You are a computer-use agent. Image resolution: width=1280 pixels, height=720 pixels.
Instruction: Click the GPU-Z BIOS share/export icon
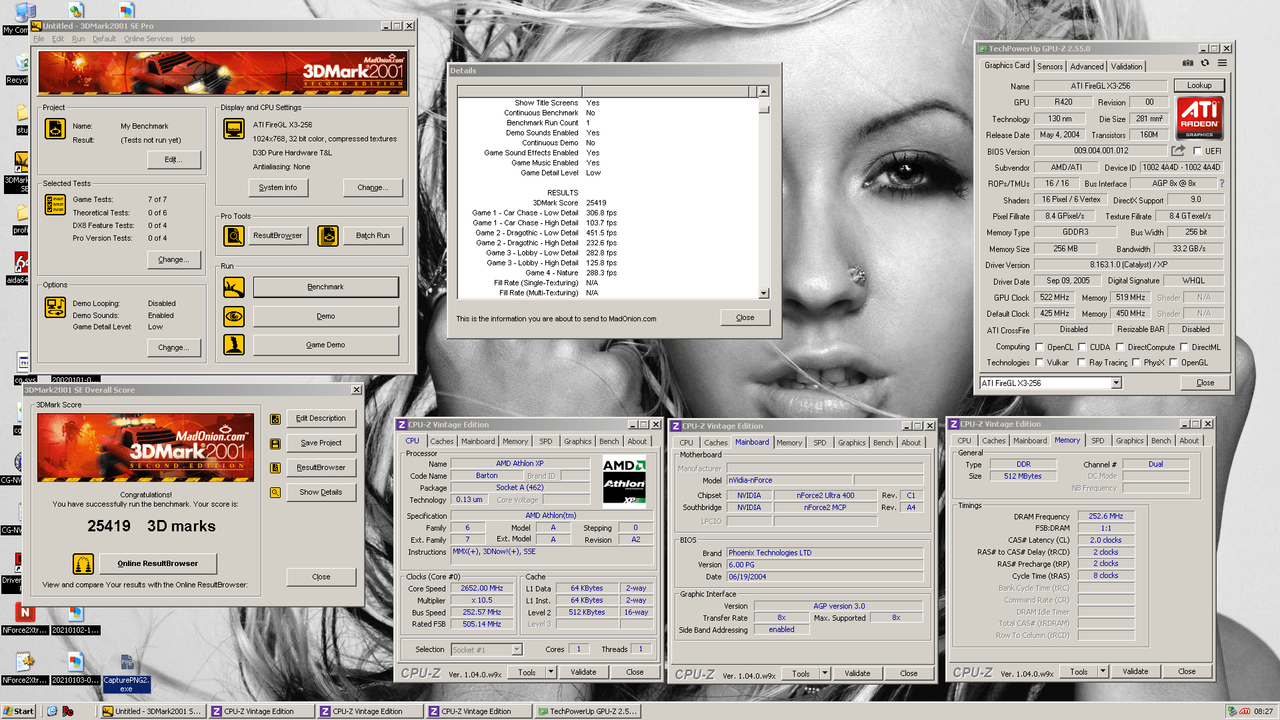pyautogui.click(x=1179, y=151)
